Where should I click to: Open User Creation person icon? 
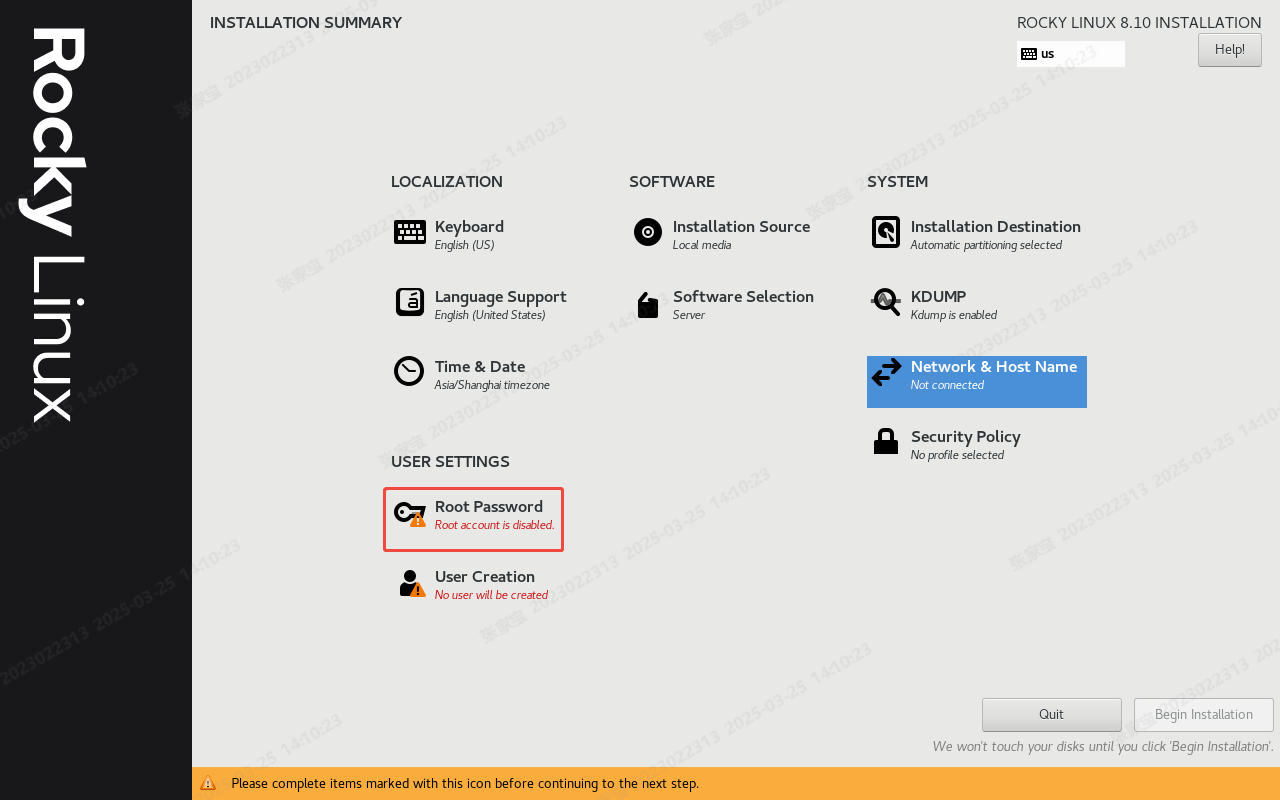[x=411, y=583]
